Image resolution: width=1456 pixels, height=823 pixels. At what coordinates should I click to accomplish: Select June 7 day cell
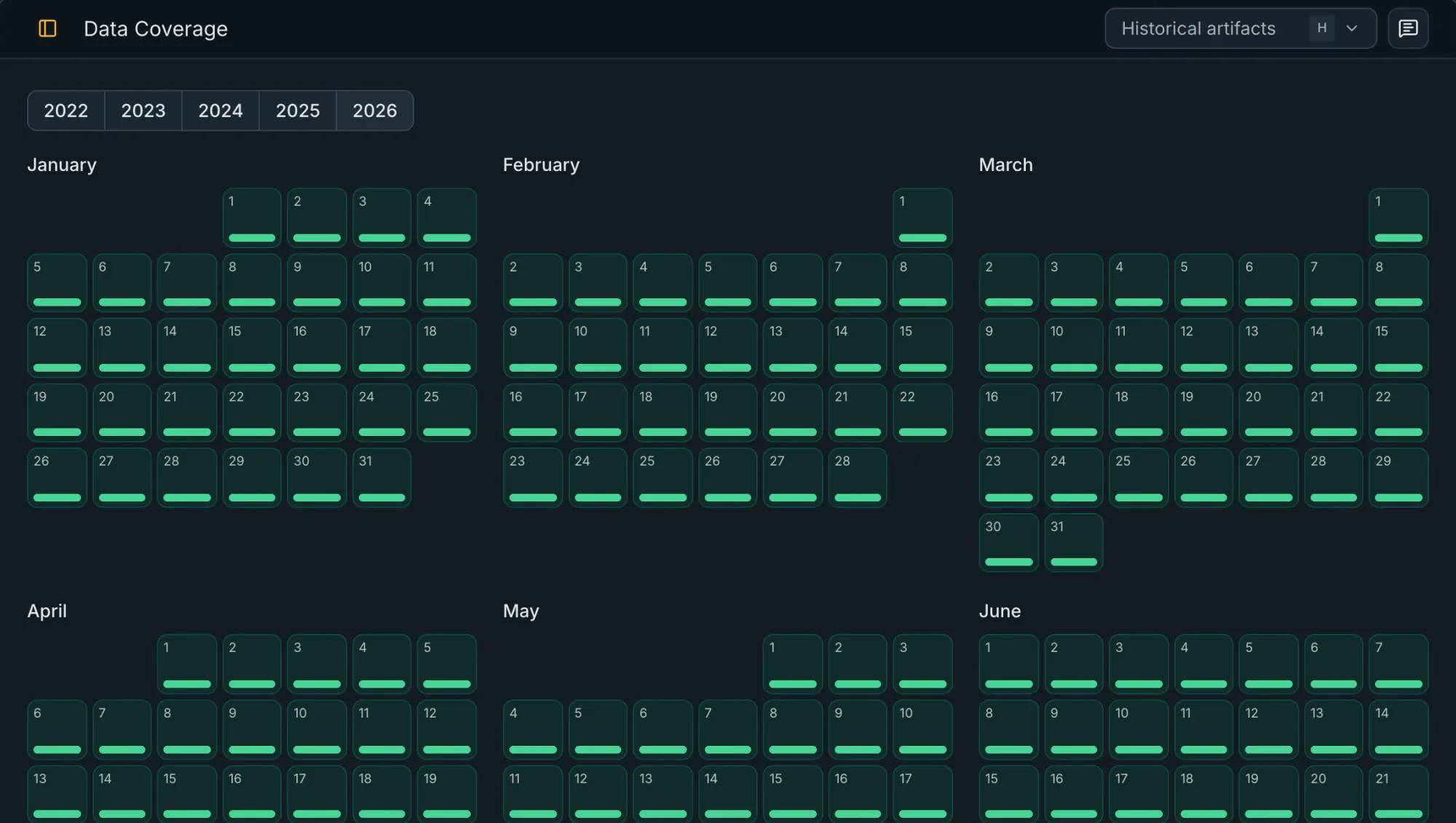pyautogui.click(x=1398, y=664)
